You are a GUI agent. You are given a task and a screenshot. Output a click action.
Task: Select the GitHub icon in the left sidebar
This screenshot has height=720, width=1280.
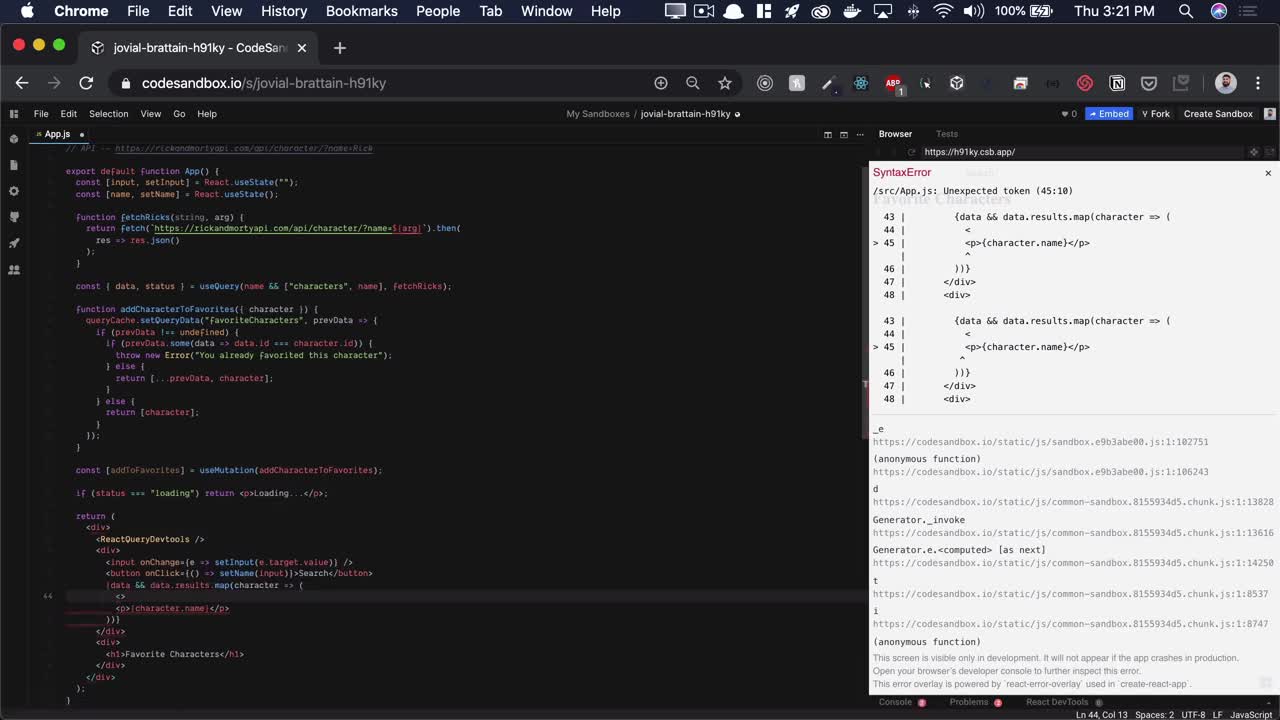pos(13,217)
